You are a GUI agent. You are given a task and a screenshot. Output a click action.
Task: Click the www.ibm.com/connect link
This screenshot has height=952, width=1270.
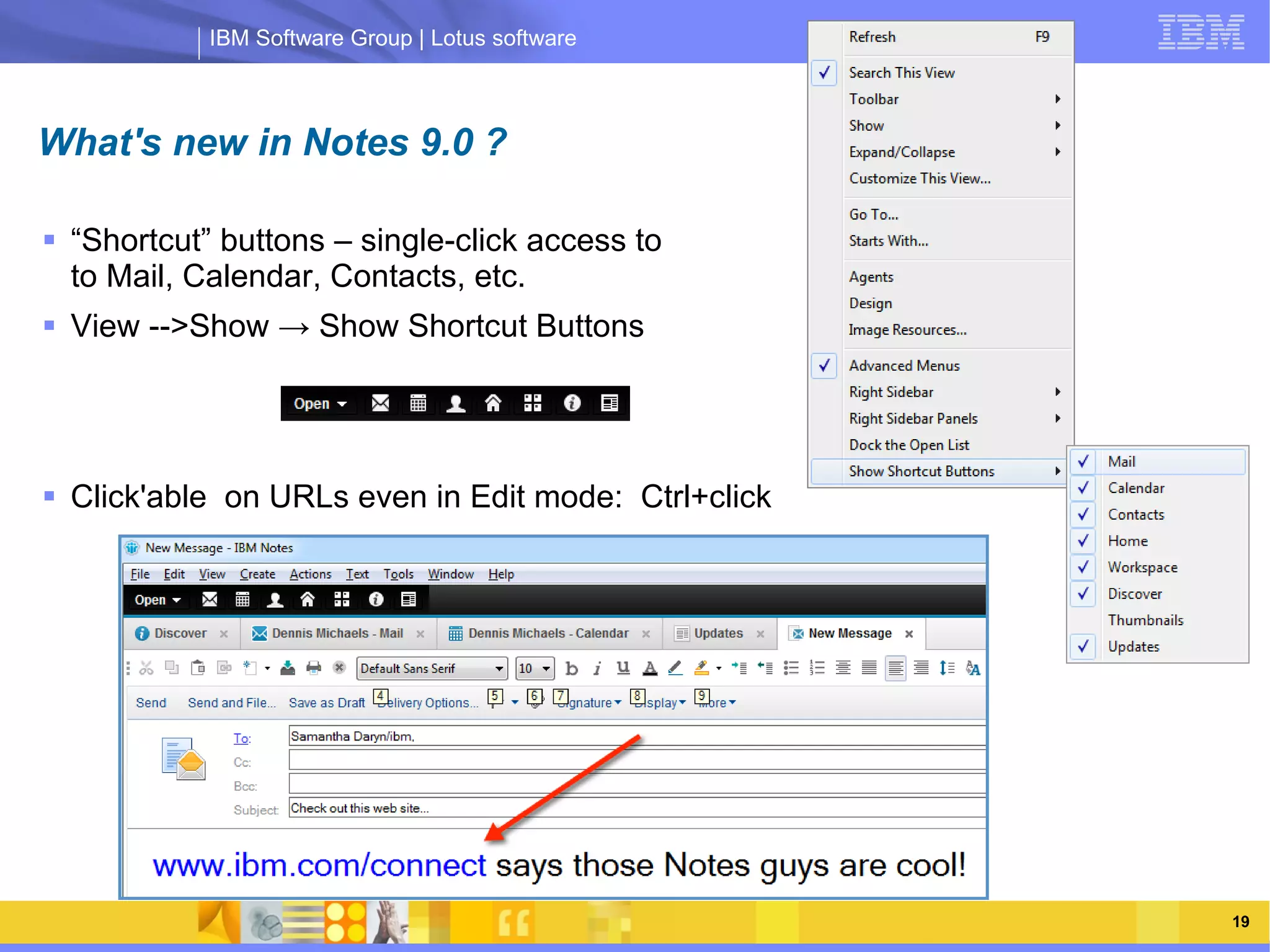319,865
